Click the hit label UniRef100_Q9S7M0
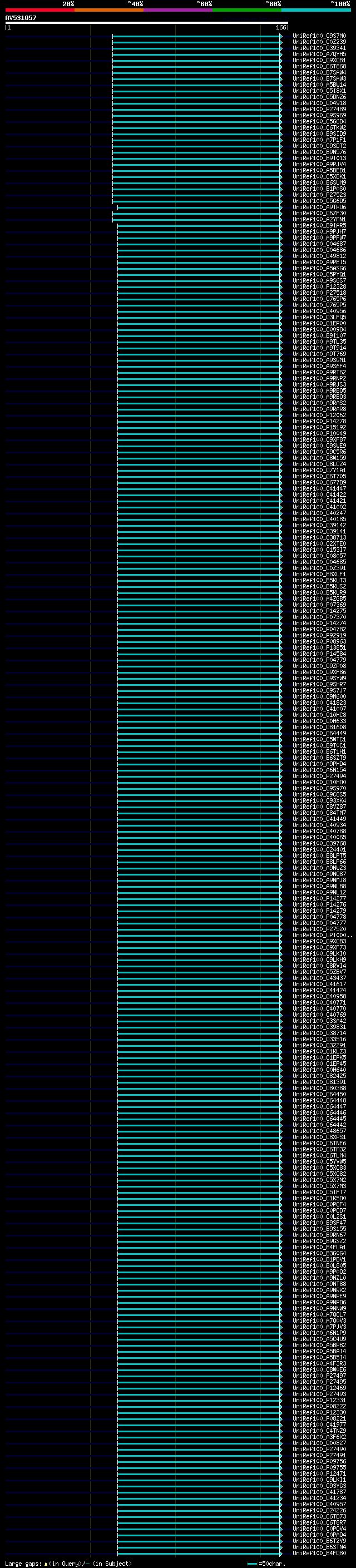356x1568 pixels. click(319, 36)
